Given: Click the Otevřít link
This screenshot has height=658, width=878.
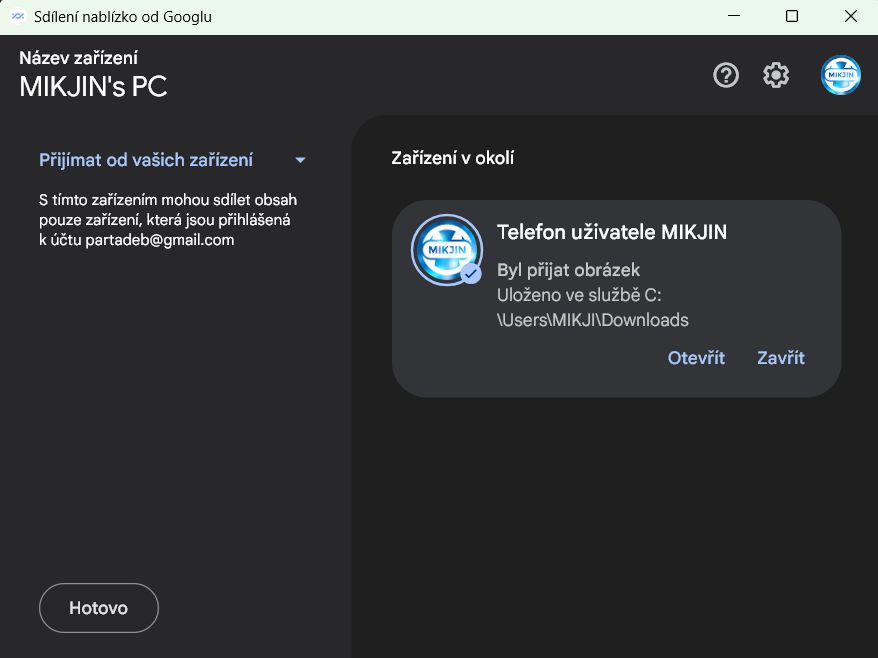Looking at the screenshot, I should click(696, 358).
